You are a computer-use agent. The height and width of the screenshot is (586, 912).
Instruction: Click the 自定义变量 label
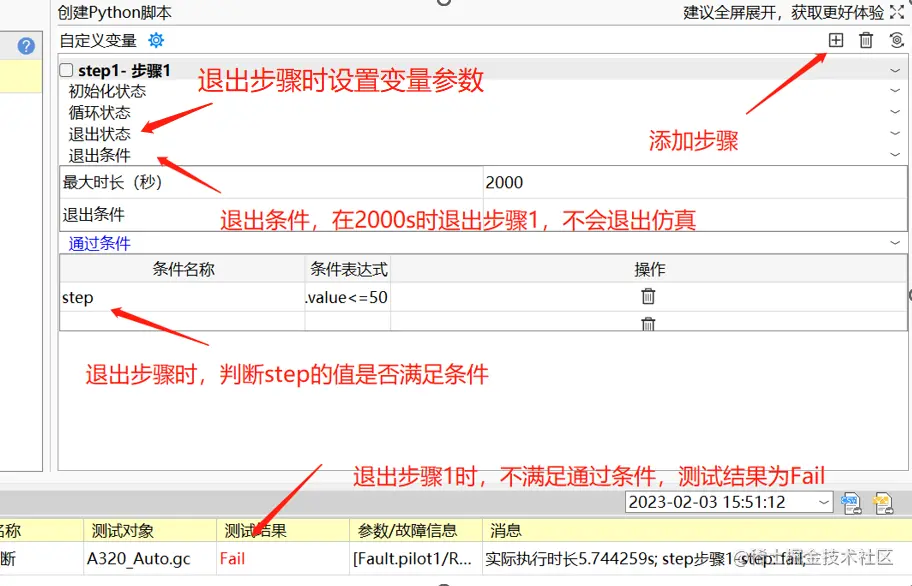[98, 41]
